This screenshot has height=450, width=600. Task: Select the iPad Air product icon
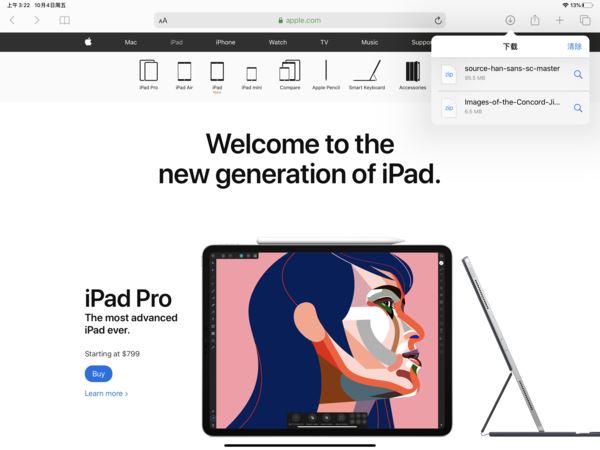click(184, 76)
